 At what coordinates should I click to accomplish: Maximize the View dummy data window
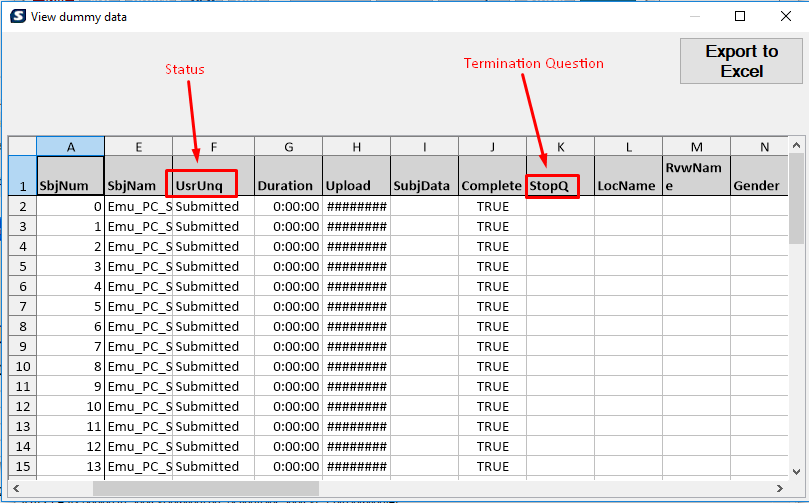coord(740,16)
